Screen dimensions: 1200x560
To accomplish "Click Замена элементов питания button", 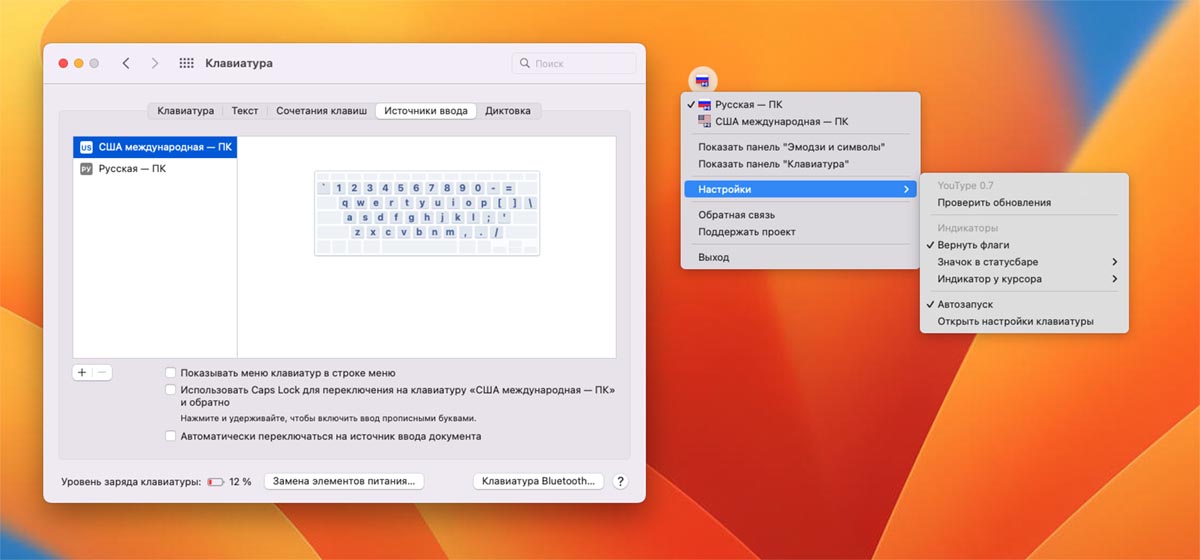I will pyautogui.click(x=344, y=481).
